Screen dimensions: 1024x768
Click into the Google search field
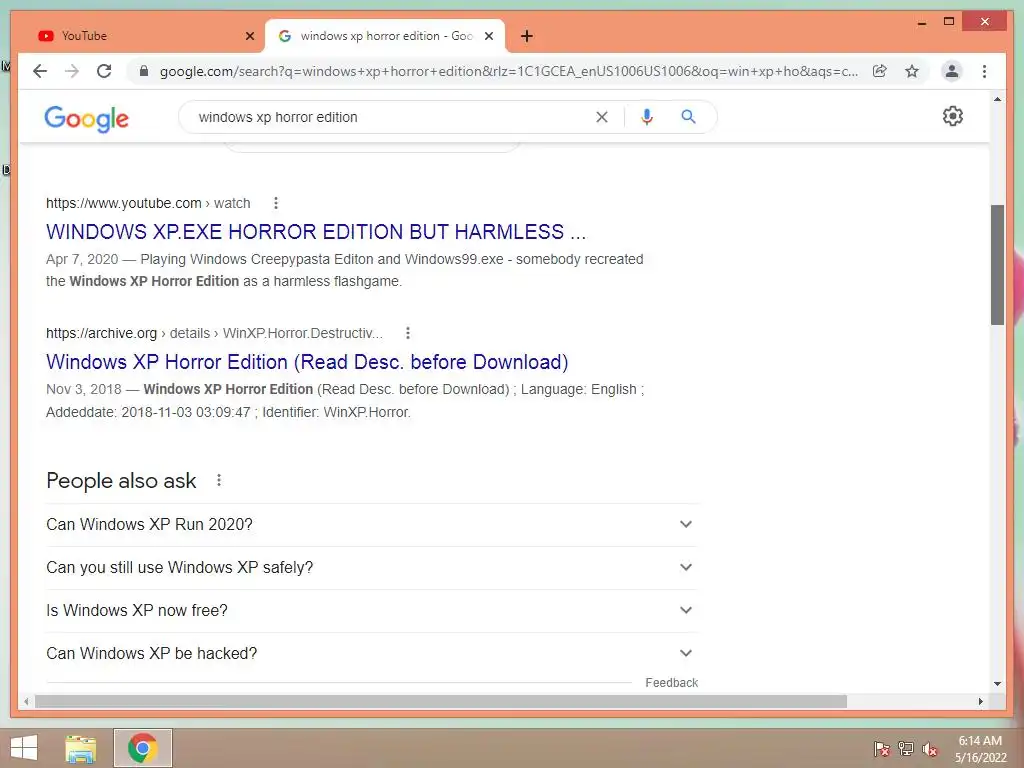click(x=392, y=117)
